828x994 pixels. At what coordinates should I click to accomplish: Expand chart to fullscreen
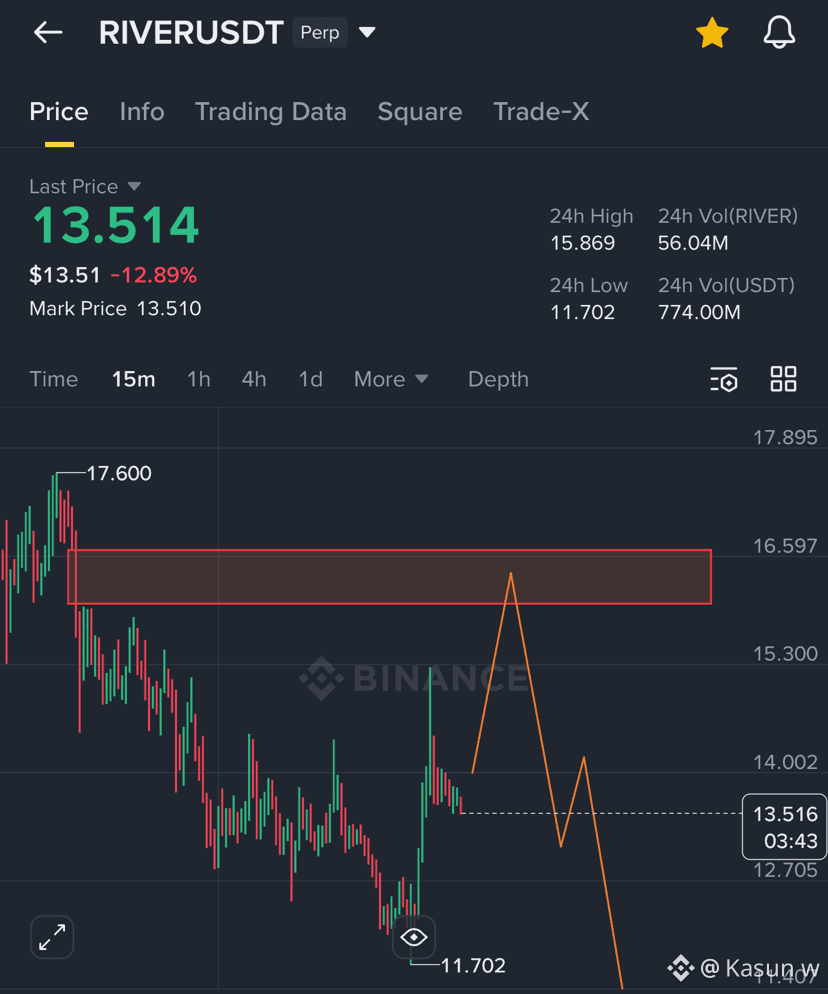[52, 937]
